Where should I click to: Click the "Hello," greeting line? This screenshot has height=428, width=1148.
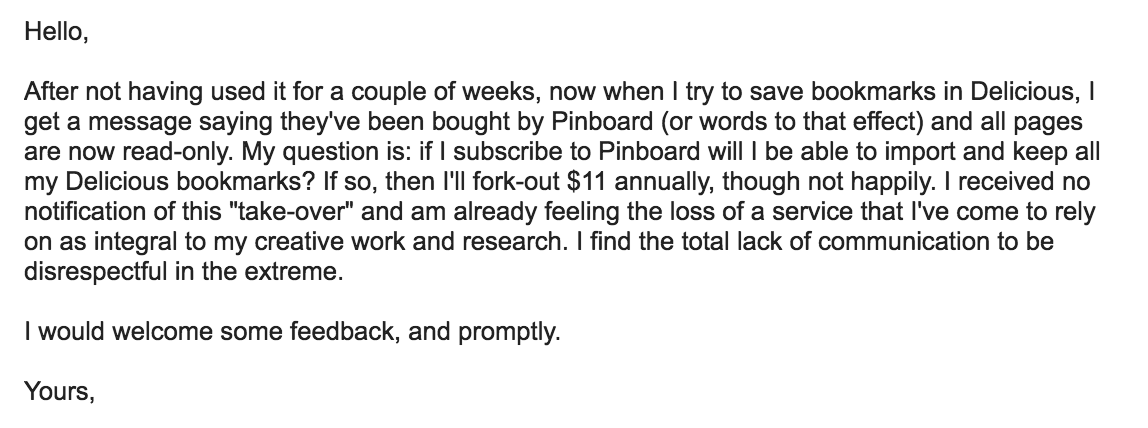click(56, 32)
